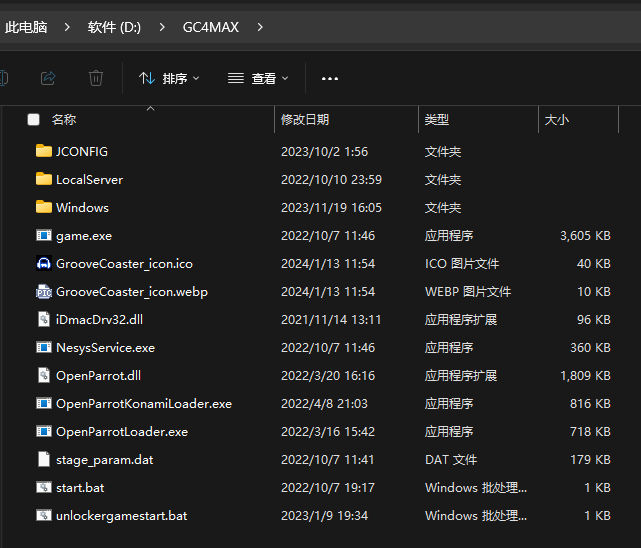Open the 排序 sort dropdown
Image resolution: width=641 pixels, height=548 pixels.
(x=169, y=78)
